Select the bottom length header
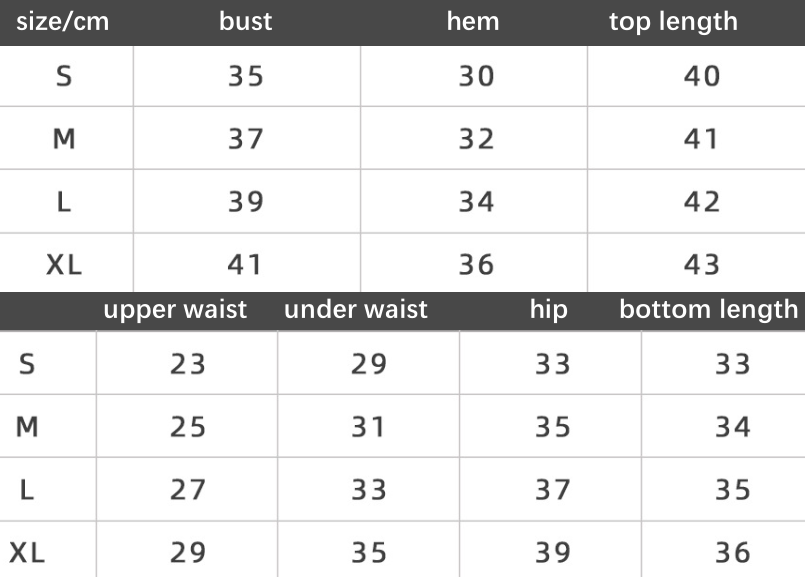Image resolution: width=805 pixels, height=577 pixels. pos(708,310)
